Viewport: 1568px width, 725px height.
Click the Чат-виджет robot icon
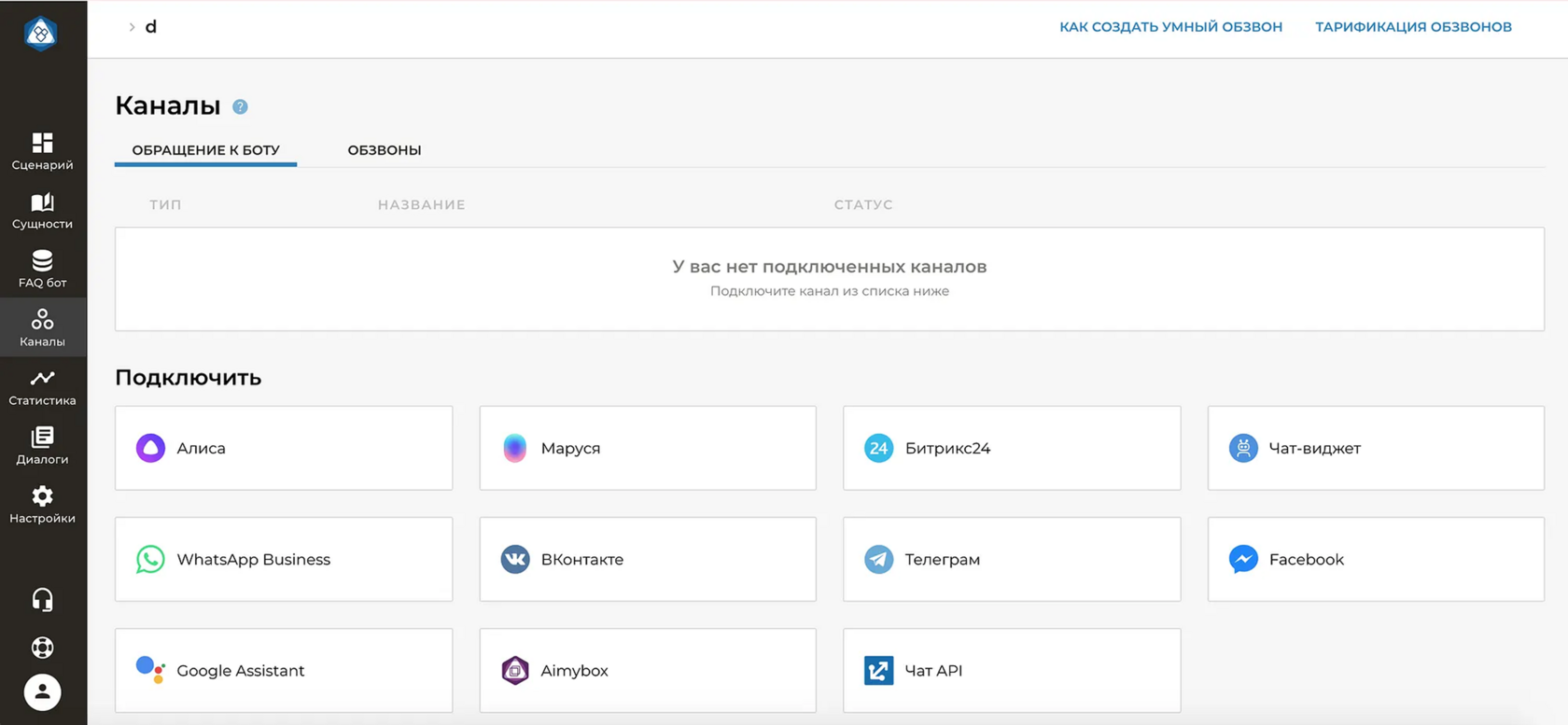coord(1243,448)
